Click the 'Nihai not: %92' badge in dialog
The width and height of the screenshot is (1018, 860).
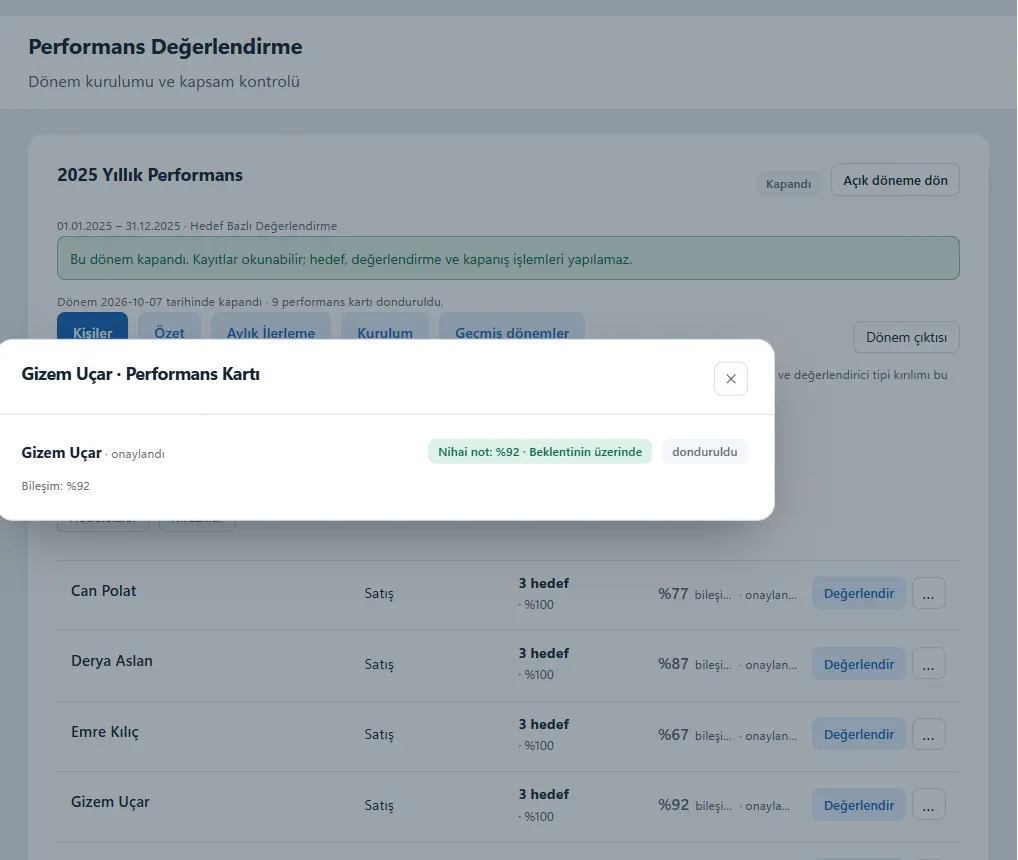coord(540,452)
